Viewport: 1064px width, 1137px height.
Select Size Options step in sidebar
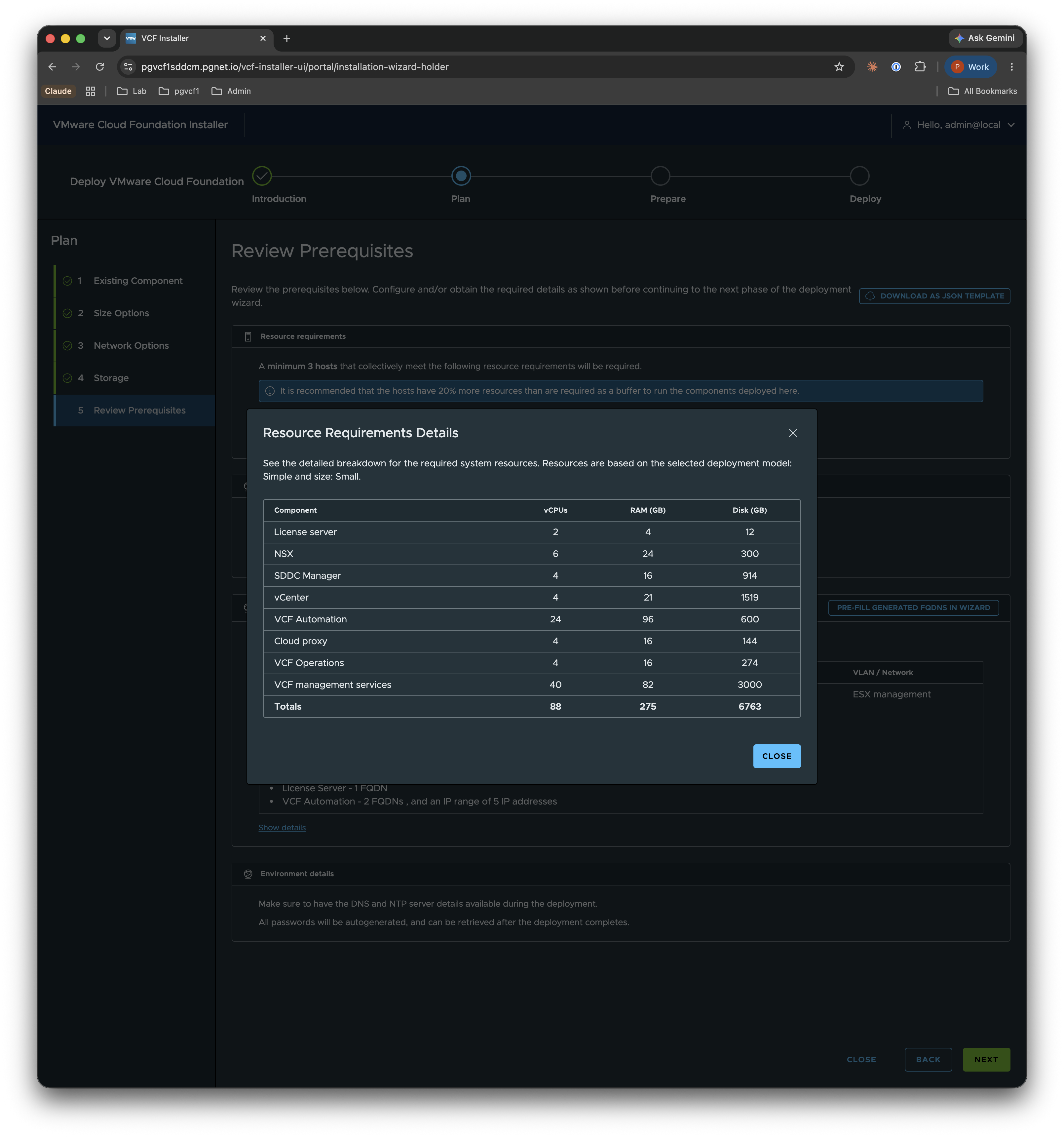click(x=135, y=313)
